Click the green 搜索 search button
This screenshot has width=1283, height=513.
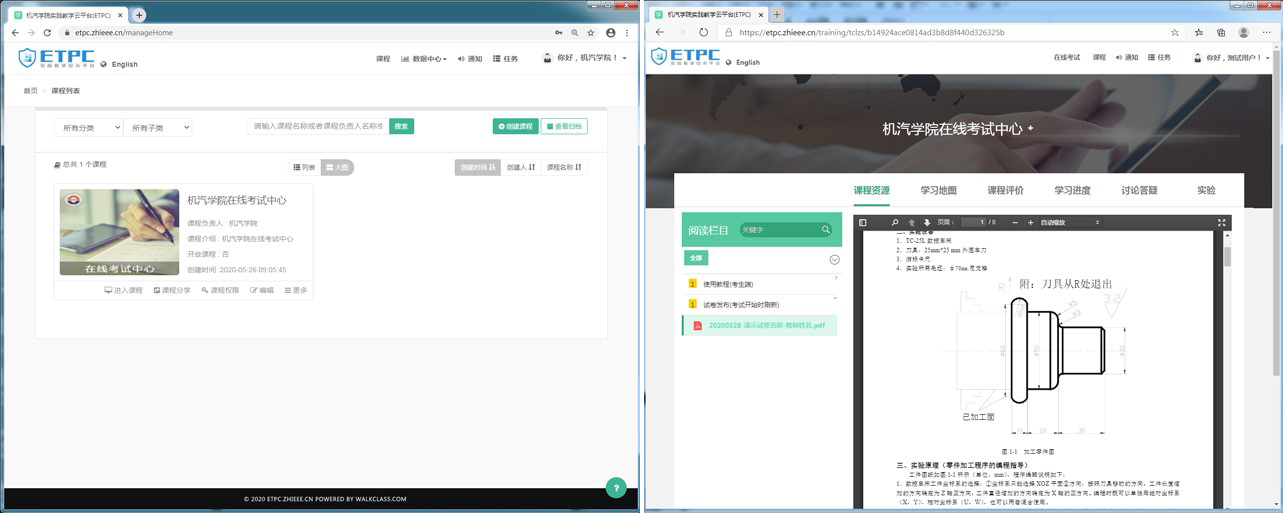401,126
